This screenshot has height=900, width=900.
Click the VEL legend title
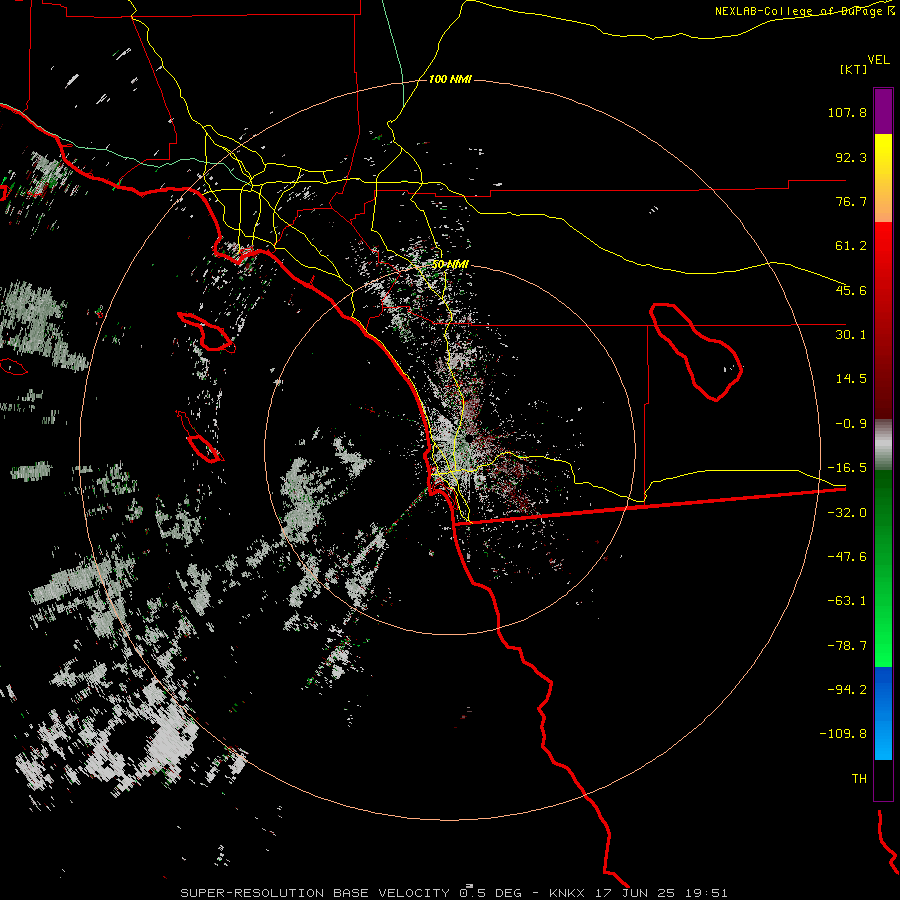(x=878, y=60)
